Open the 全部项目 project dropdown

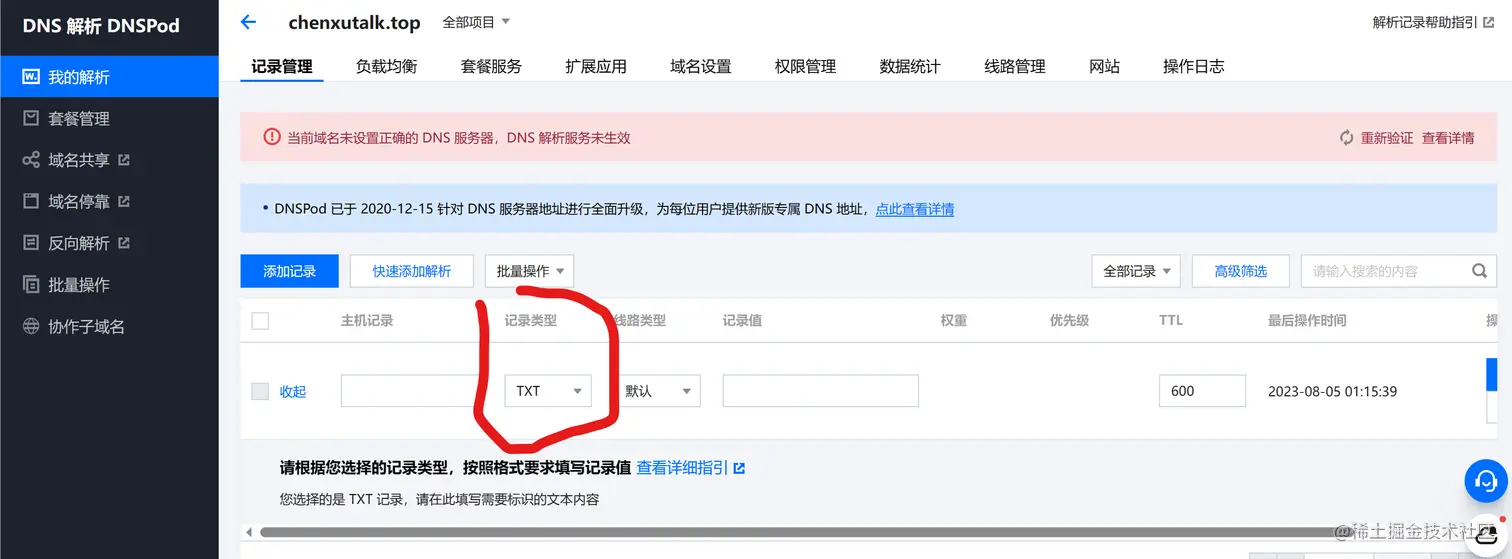coord(476,22)
